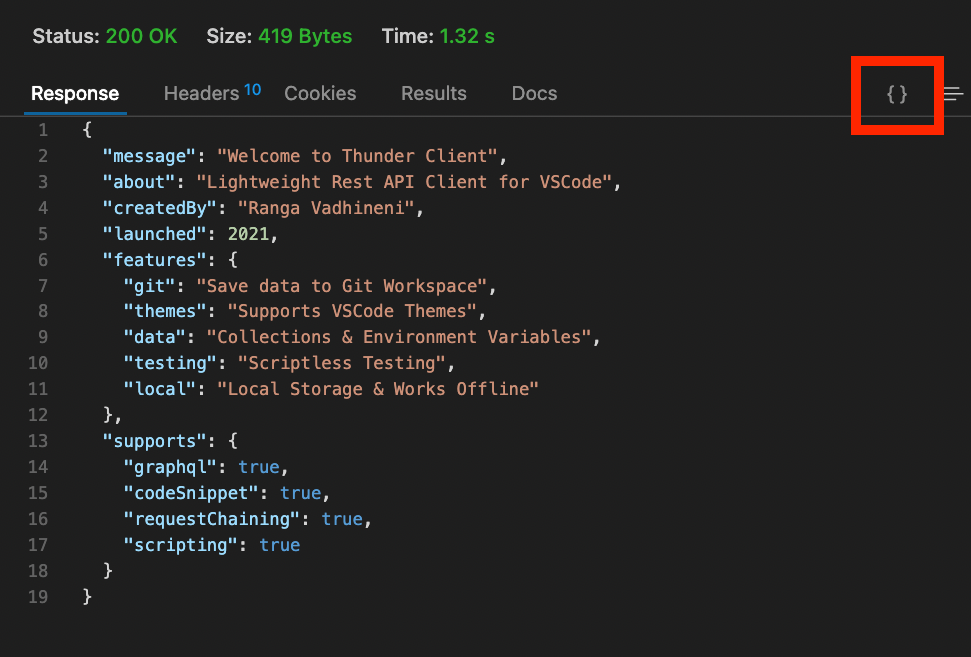Click the "Scriptless Testing" value
971x657 pixels.
[342, 363]
